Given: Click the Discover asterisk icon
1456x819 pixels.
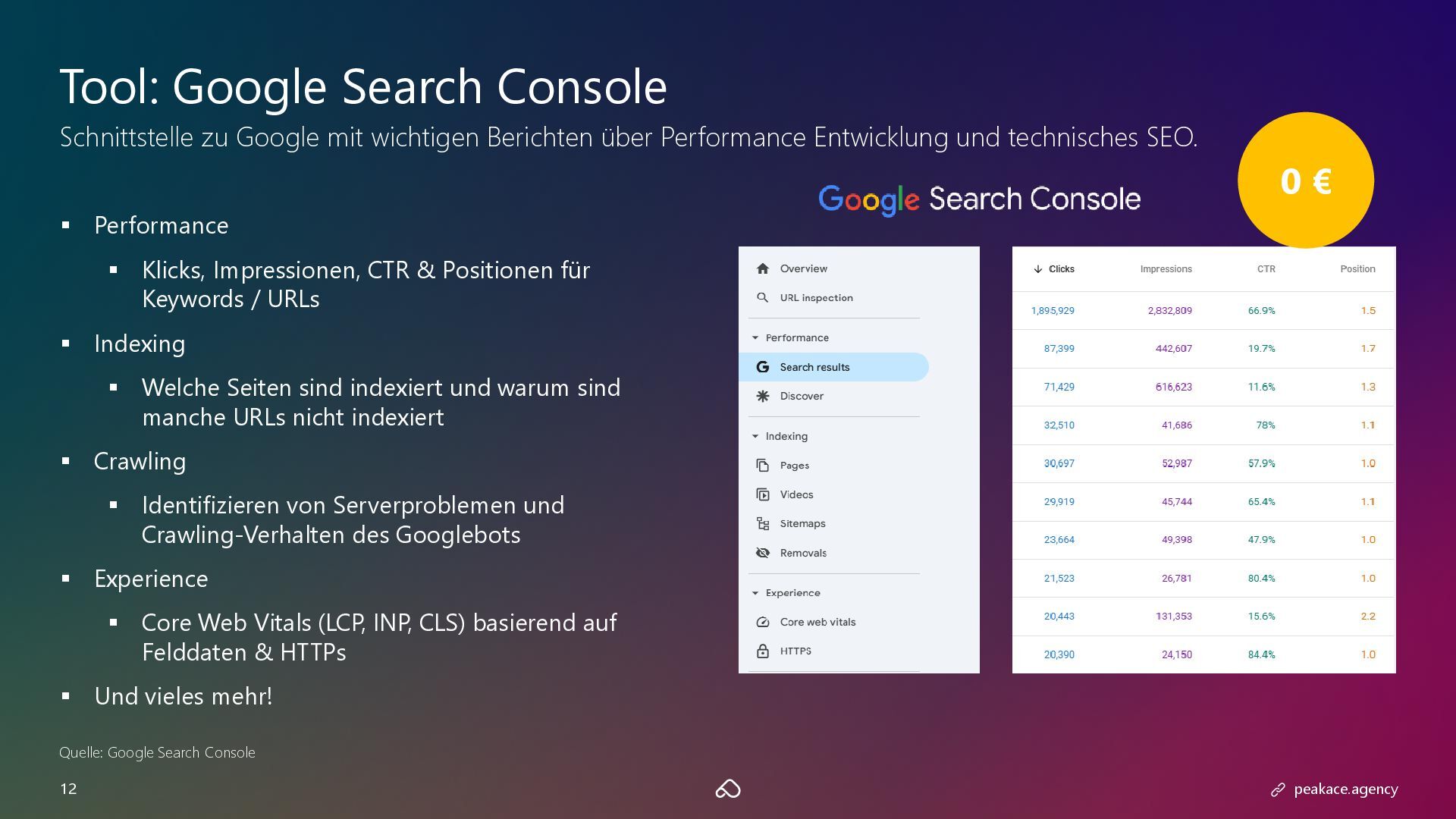Looking at the screenshot, I should click(x=763, y=396).
